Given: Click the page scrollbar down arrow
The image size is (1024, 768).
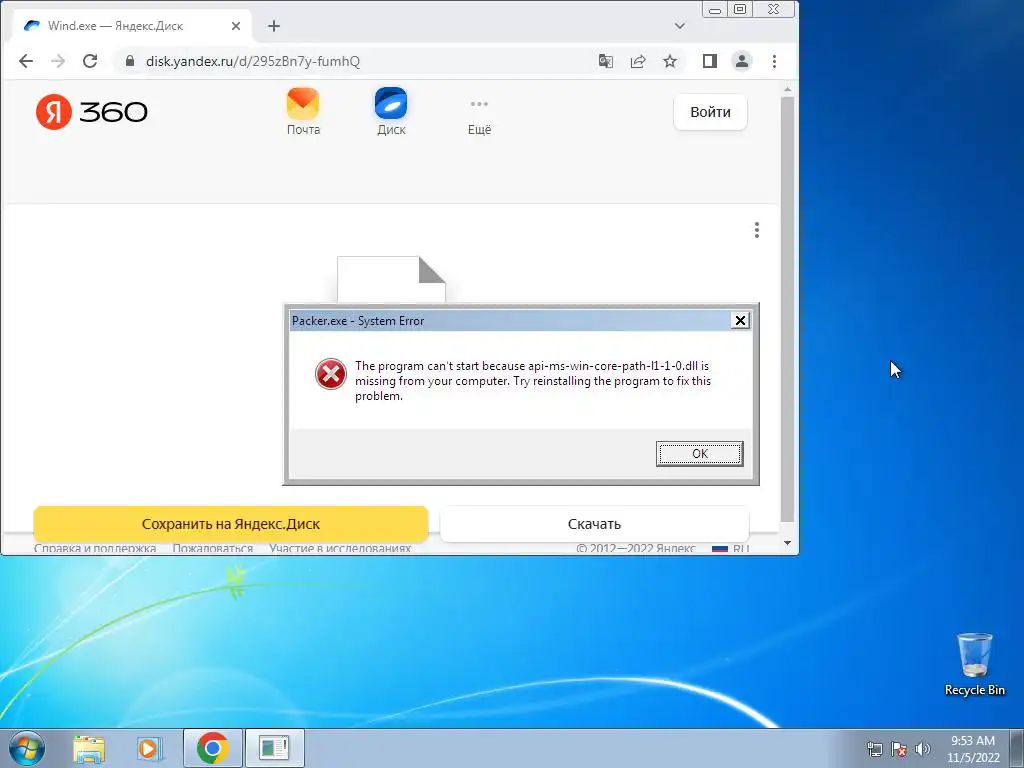Looking at the screenshot, I should (x=788, y=543).
